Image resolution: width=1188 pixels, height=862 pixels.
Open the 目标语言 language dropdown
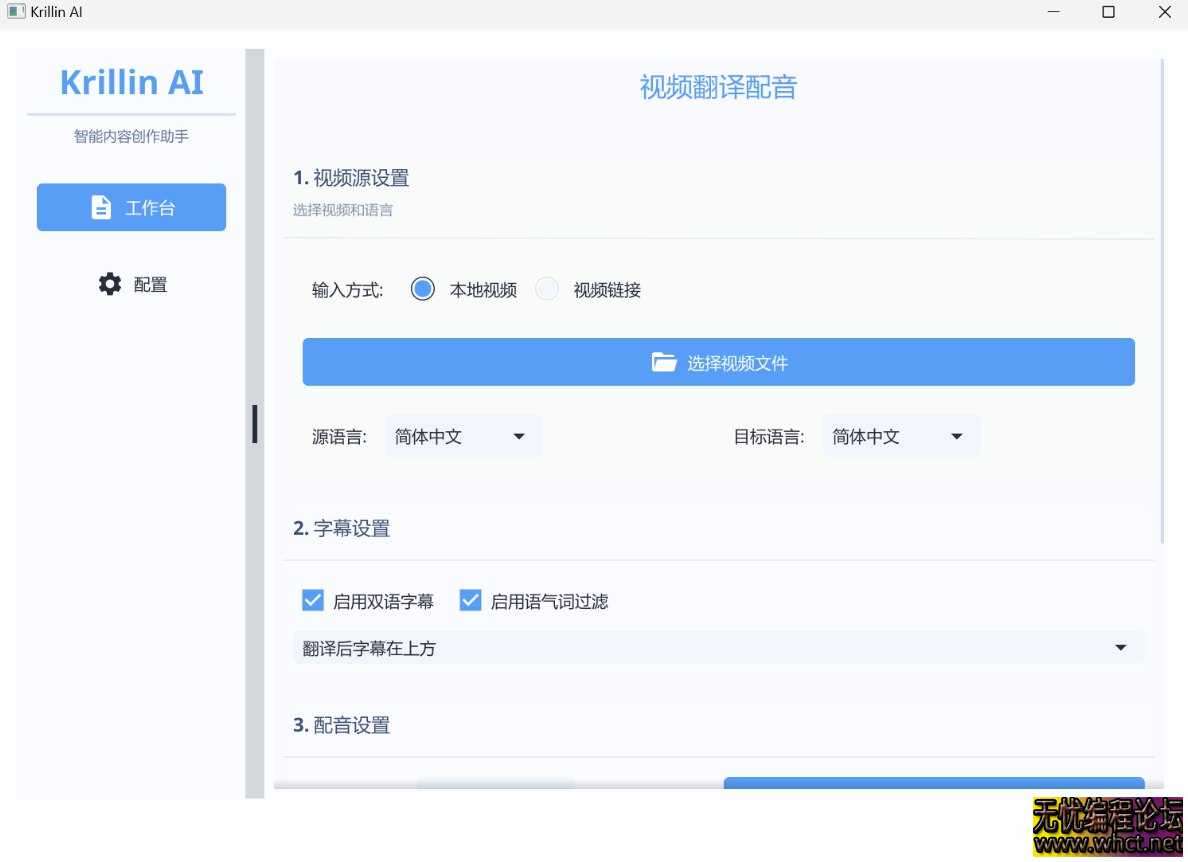[x=900, y=435]
